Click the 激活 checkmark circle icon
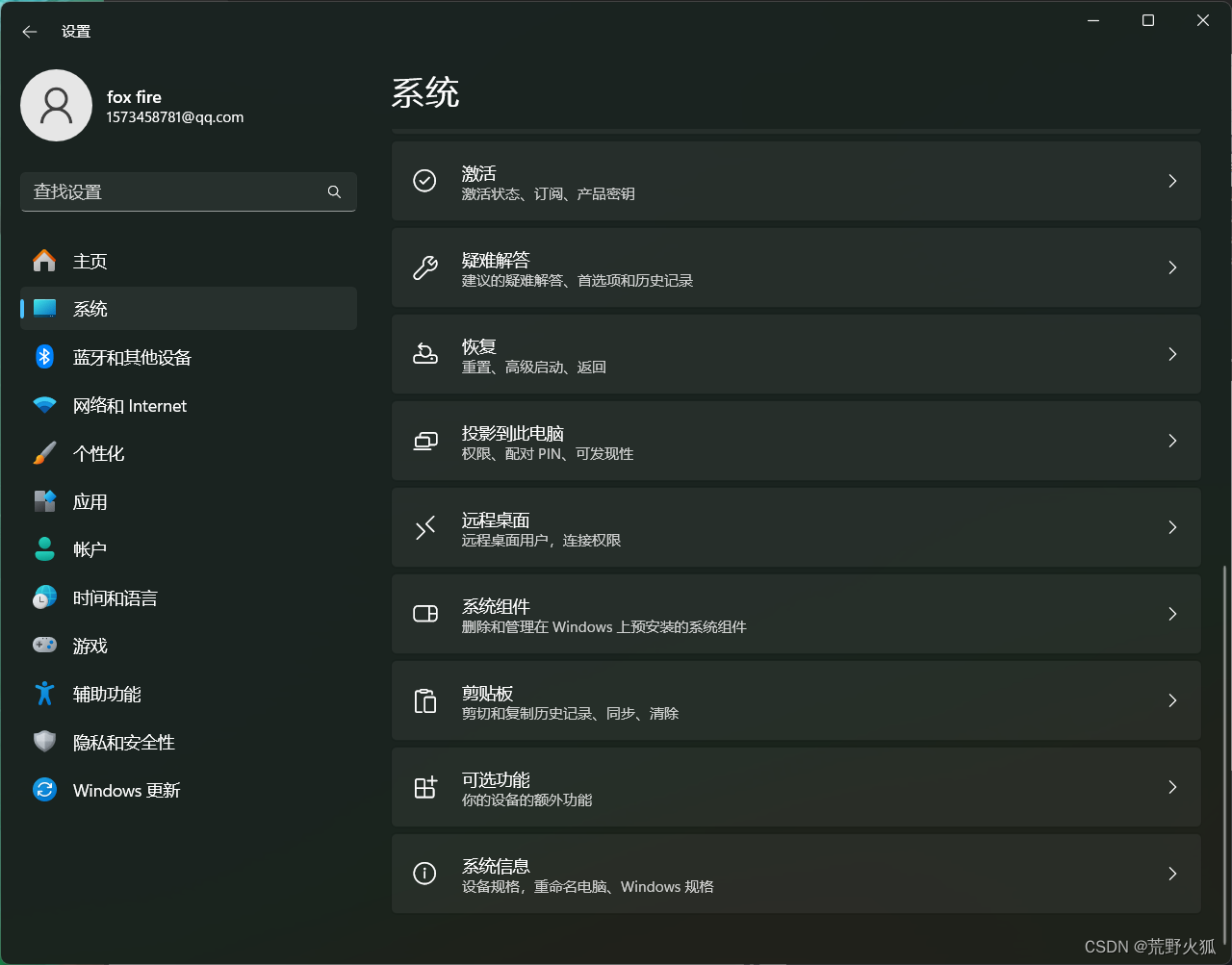The width and height of the screenshot is (1232, 965). point(424,181)
